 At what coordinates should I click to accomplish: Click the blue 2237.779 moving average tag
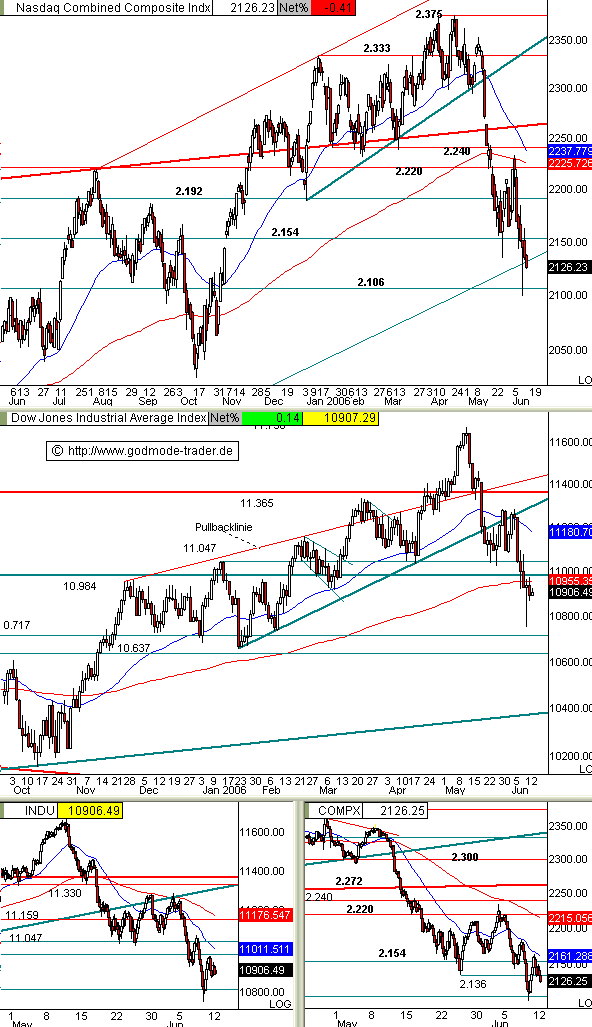tap(572, 151)
